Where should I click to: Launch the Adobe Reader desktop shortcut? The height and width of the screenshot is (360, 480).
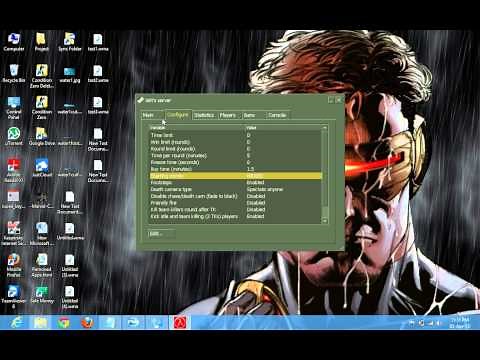[14, 170]
